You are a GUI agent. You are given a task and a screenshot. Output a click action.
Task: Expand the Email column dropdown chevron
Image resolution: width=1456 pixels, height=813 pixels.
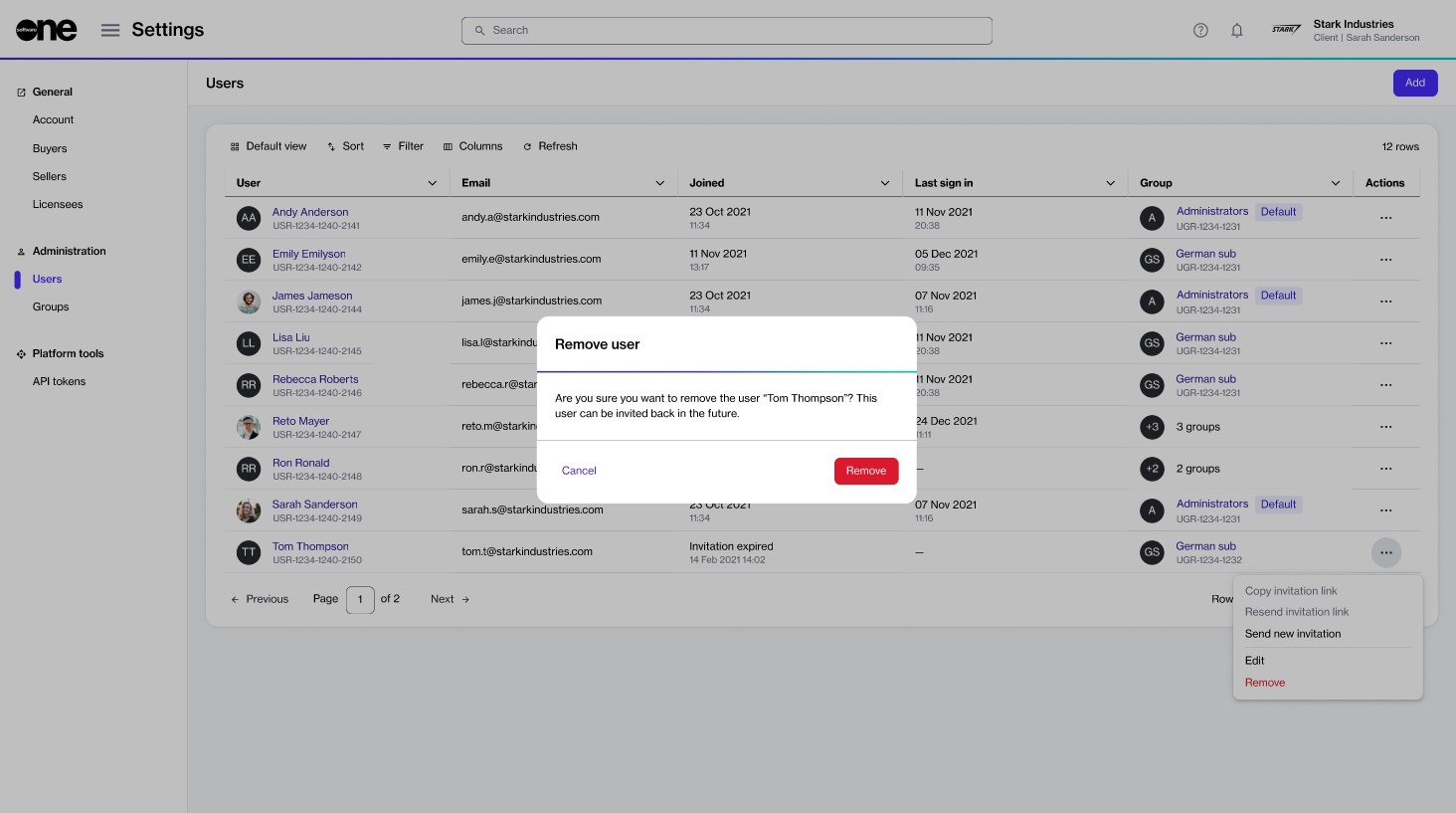[x=659, y=183]
